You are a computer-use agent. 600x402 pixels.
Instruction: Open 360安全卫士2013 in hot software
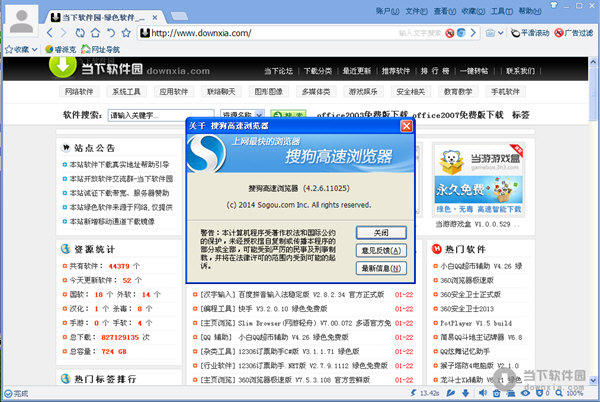467,309
